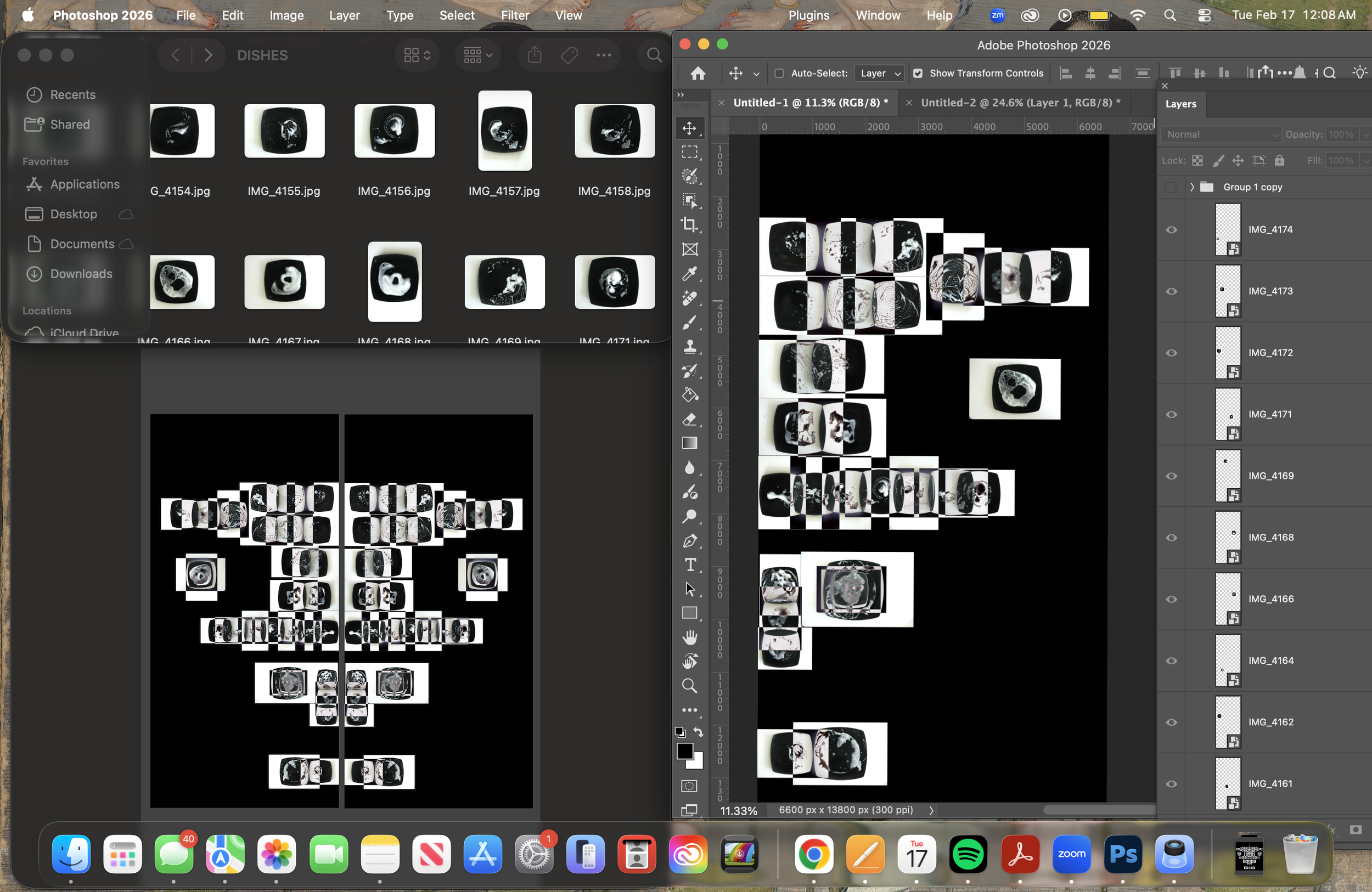Choose the Eraser tool
The image size is (1372, 892).
[689, 419]
